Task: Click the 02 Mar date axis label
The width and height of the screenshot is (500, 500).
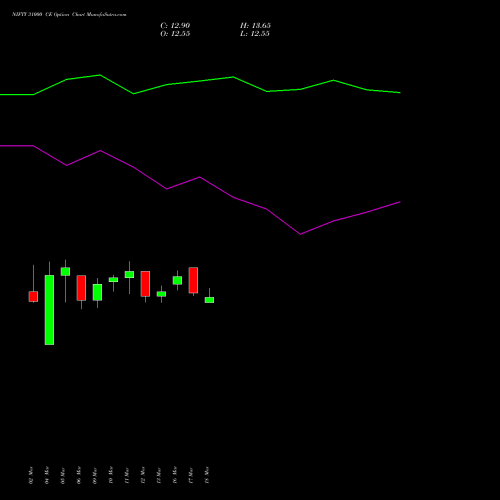Action: click(31, 475)
